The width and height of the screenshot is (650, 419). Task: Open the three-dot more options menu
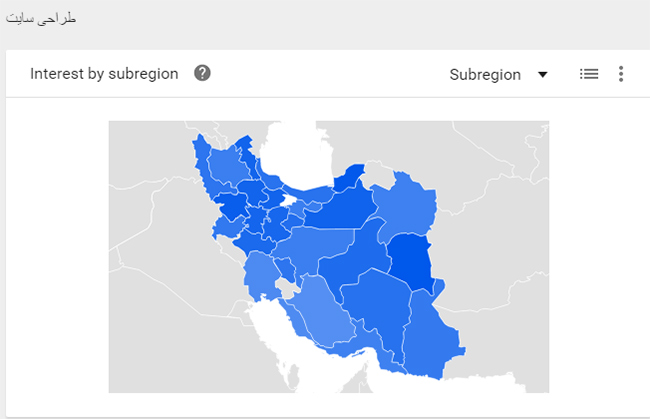coord(621,74)
